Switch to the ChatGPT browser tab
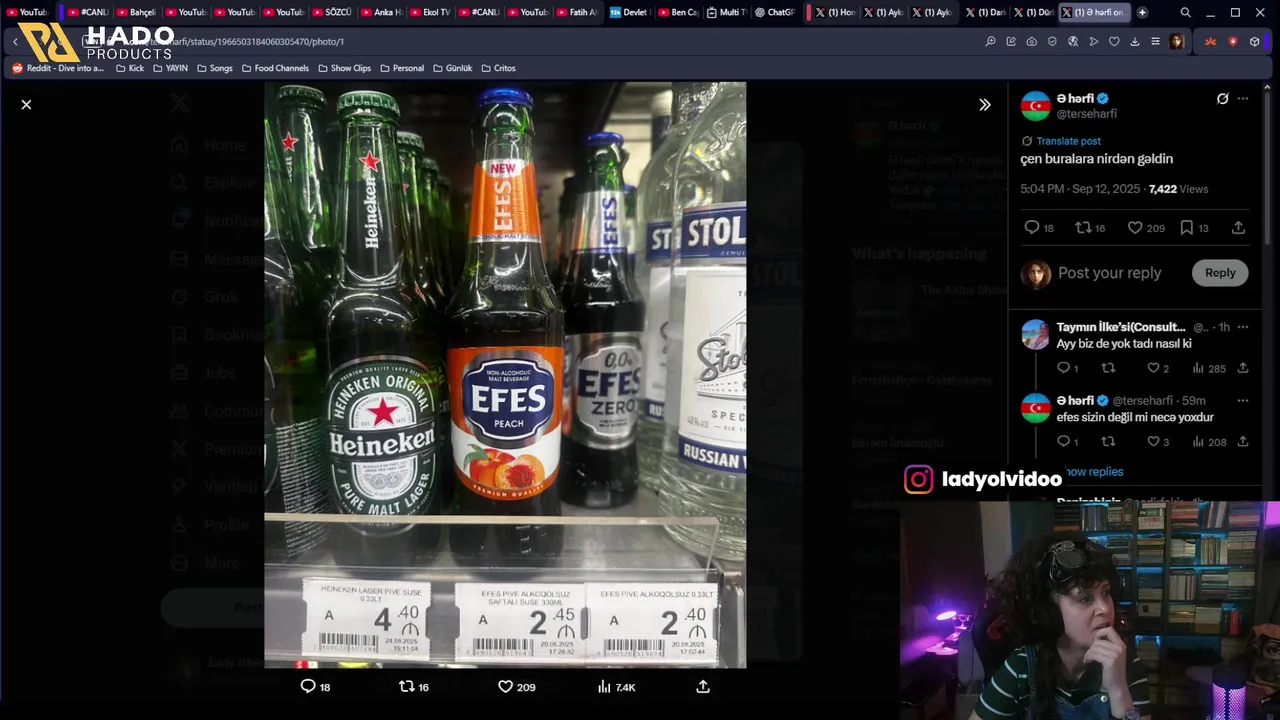Screen dimensions: 1280x720 tap(774, 12)
